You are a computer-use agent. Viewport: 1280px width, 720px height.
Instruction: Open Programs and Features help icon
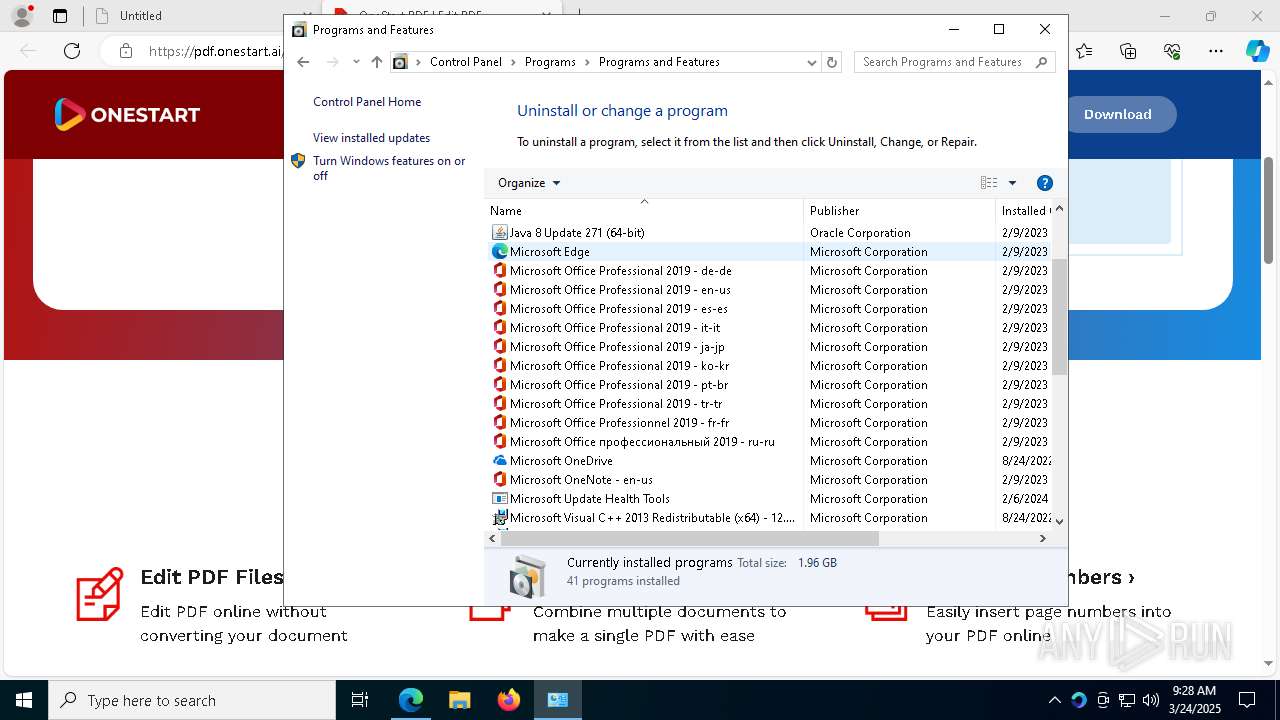[1045, 183]
